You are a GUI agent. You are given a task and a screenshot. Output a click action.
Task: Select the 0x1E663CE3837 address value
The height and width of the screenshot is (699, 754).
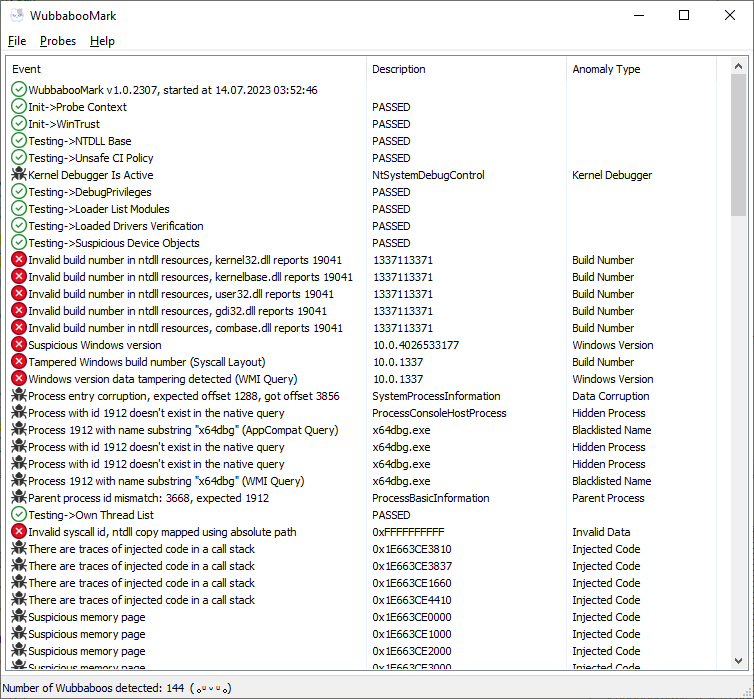(x=412, y=566)
